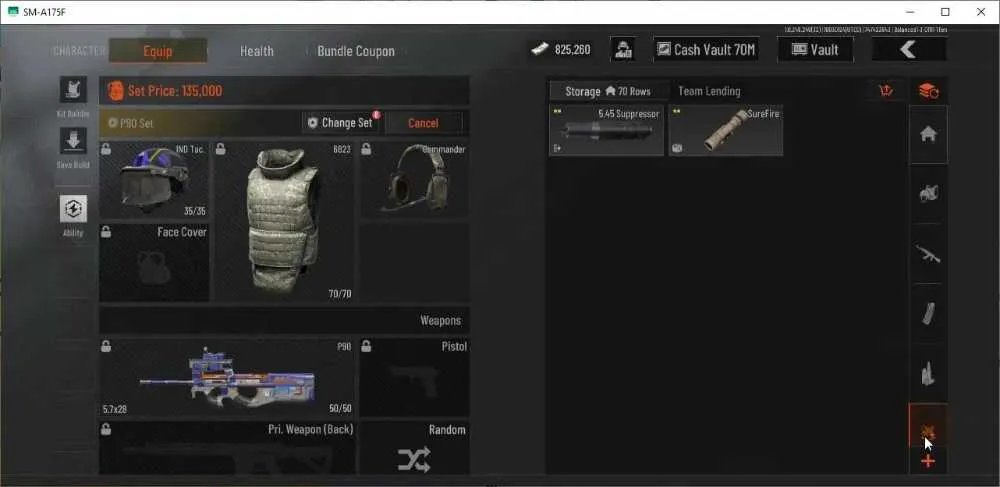1000x487 pixels.
Task: Switch to the Equip tab
Action: (158, 51)
